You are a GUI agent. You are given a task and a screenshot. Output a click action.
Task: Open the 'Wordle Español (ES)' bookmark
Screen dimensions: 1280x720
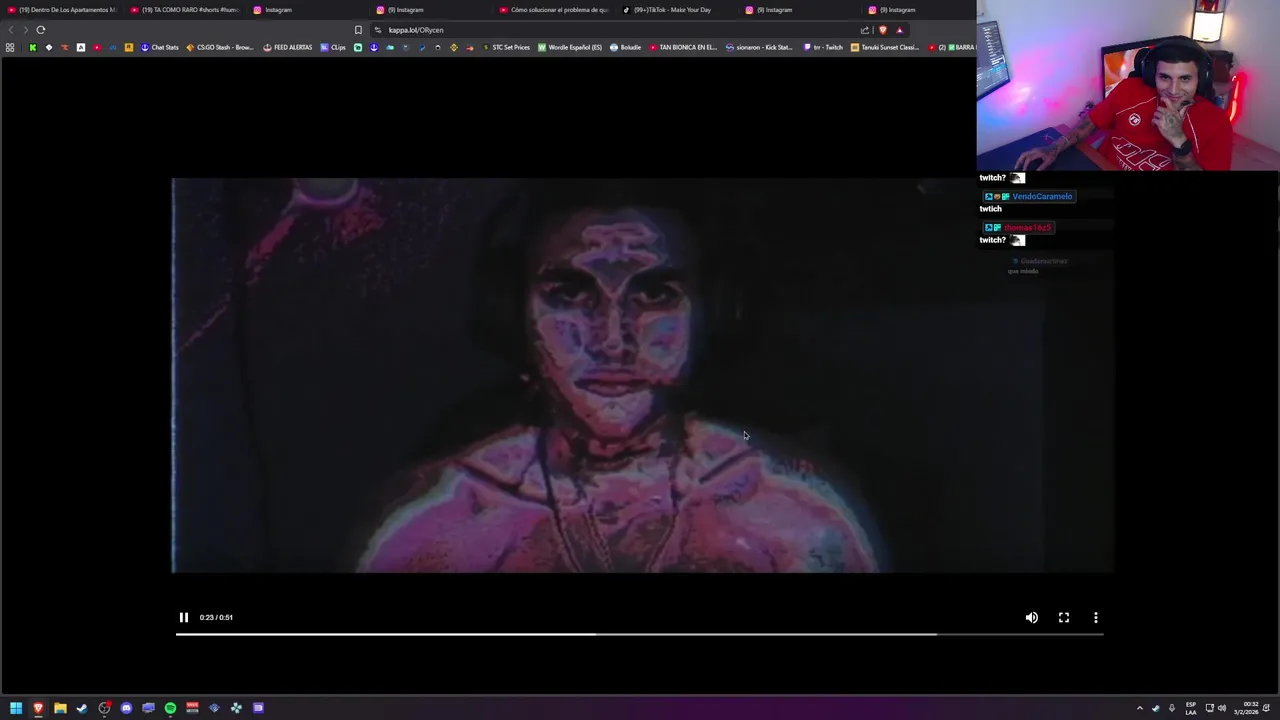point(570,47)
